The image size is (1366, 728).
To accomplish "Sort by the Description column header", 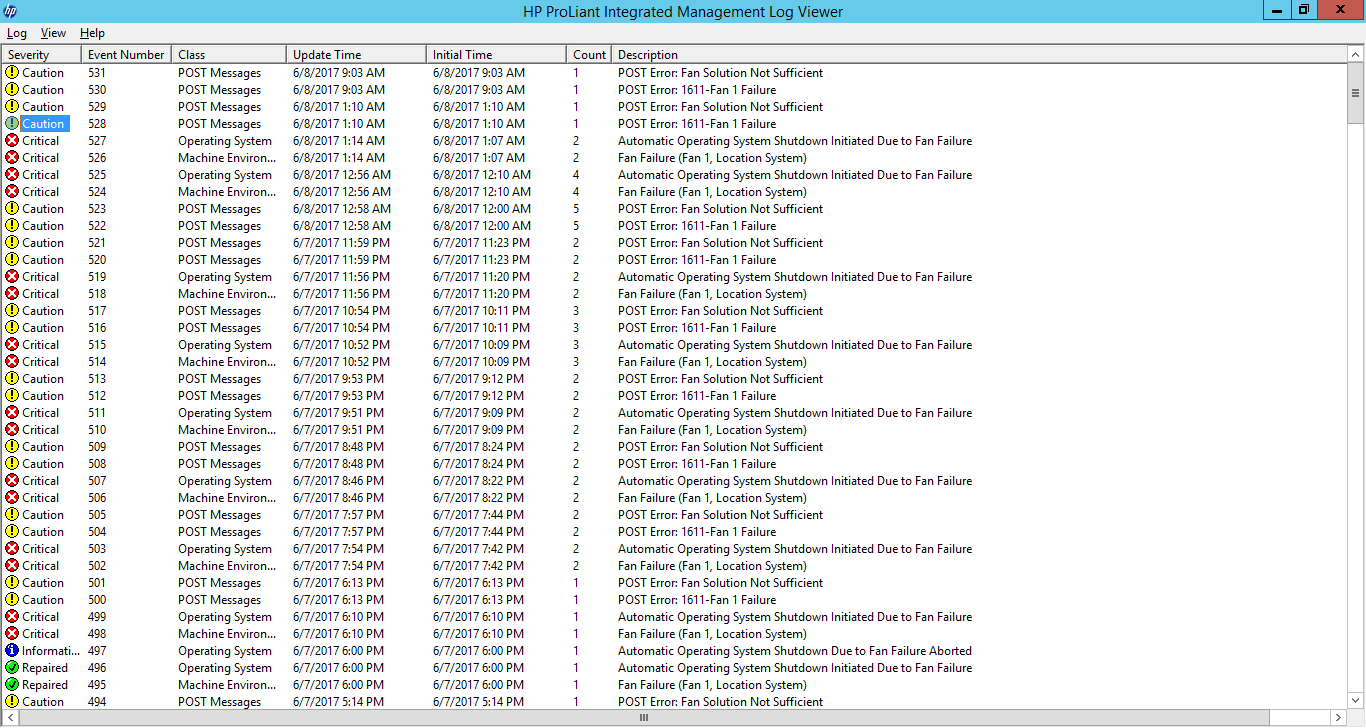I will point(979,55).
